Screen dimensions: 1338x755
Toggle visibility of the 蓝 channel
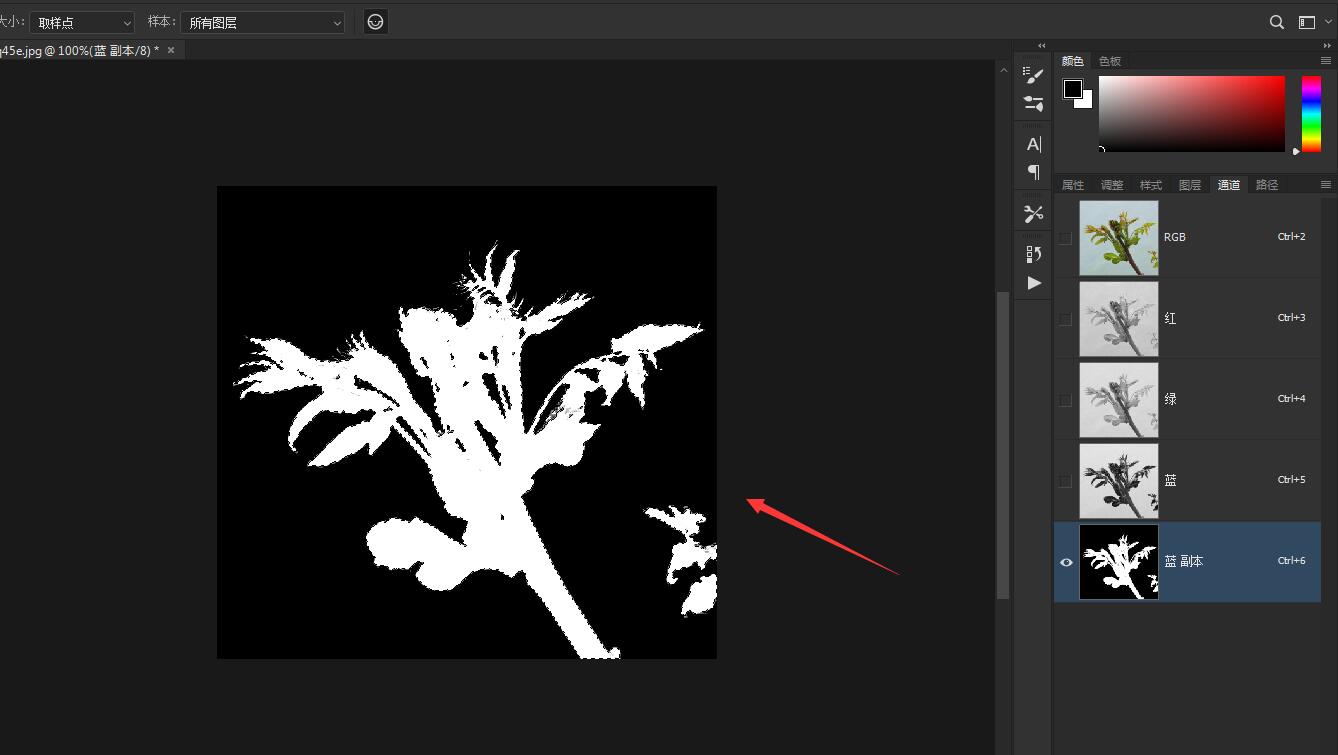1065,481
